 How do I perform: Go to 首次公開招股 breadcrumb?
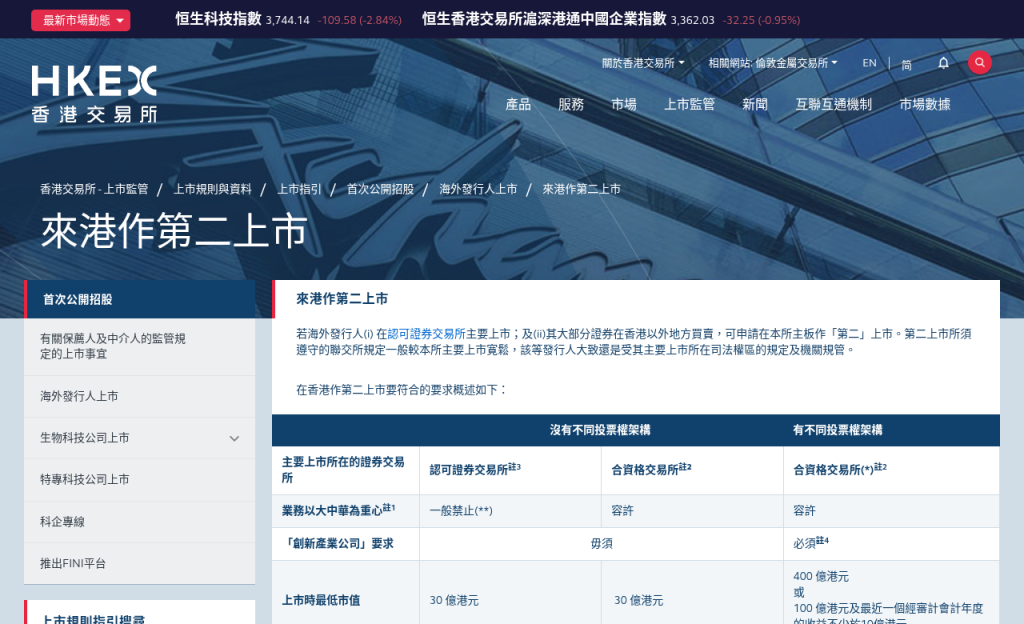tap(380, 189)
